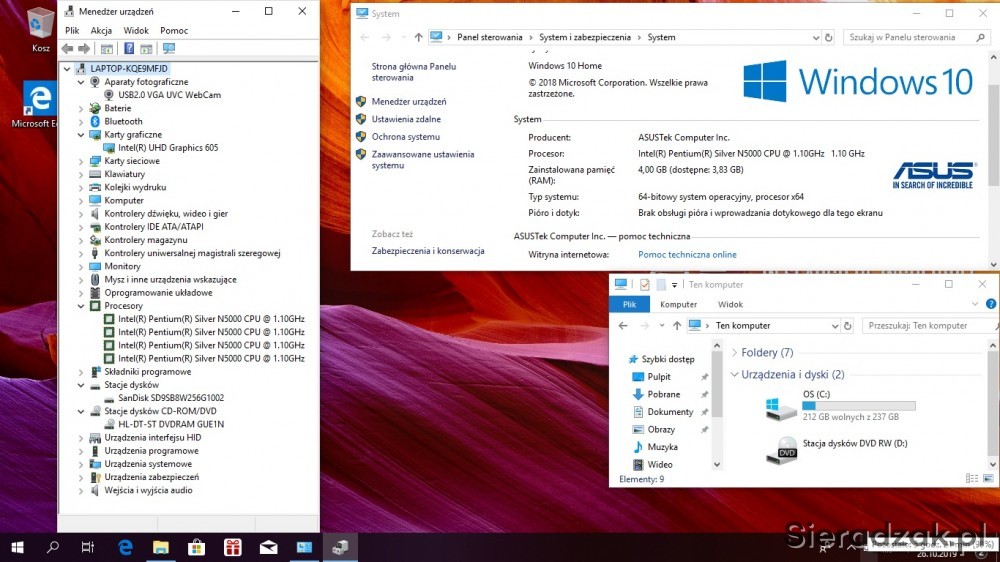This screenshot has width=1000, height=562.
Task: Open the Akcja menu in Device Manager
Action: 101,31
